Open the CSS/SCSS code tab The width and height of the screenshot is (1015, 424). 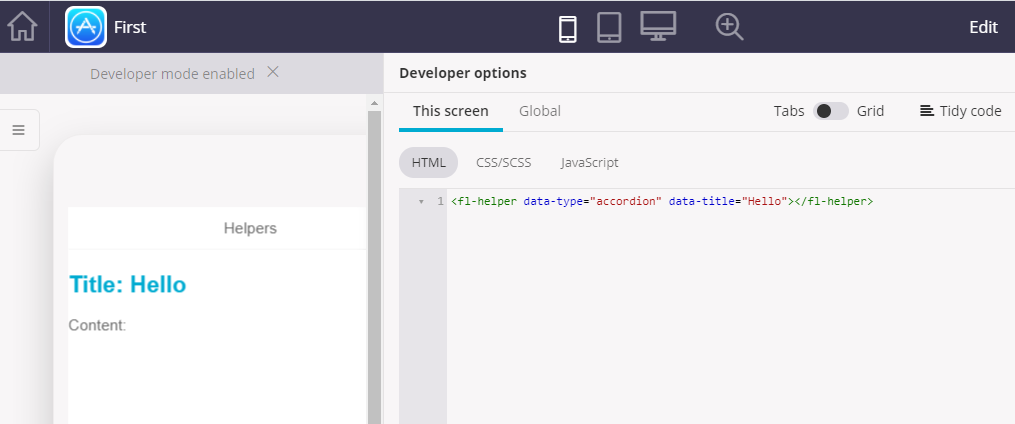point(503,162)
